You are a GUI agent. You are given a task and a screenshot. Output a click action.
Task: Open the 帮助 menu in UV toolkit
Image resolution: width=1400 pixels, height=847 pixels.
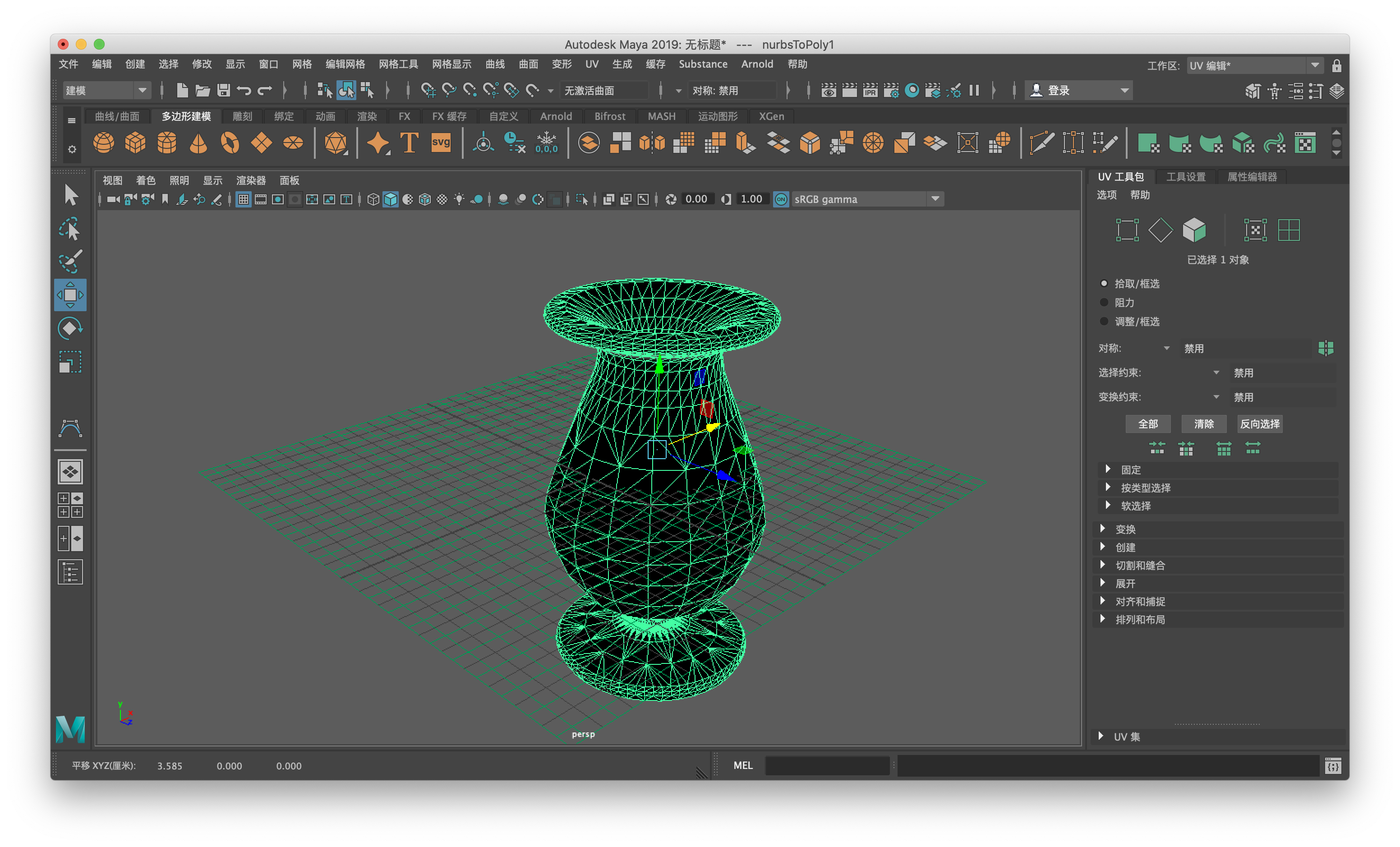coord(1140,195)
